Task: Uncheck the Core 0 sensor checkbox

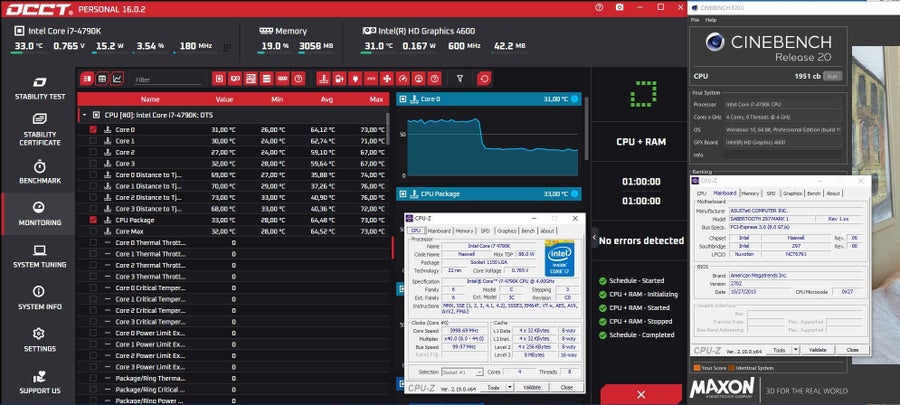Action: [93, 130]
